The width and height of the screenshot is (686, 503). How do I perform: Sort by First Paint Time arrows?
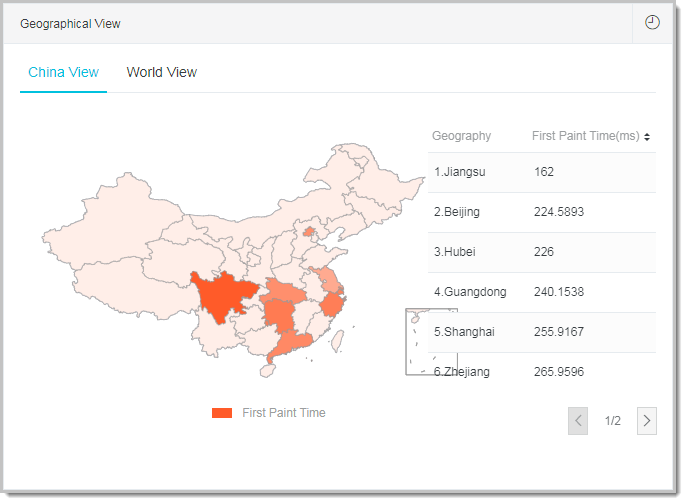(647, 137)
